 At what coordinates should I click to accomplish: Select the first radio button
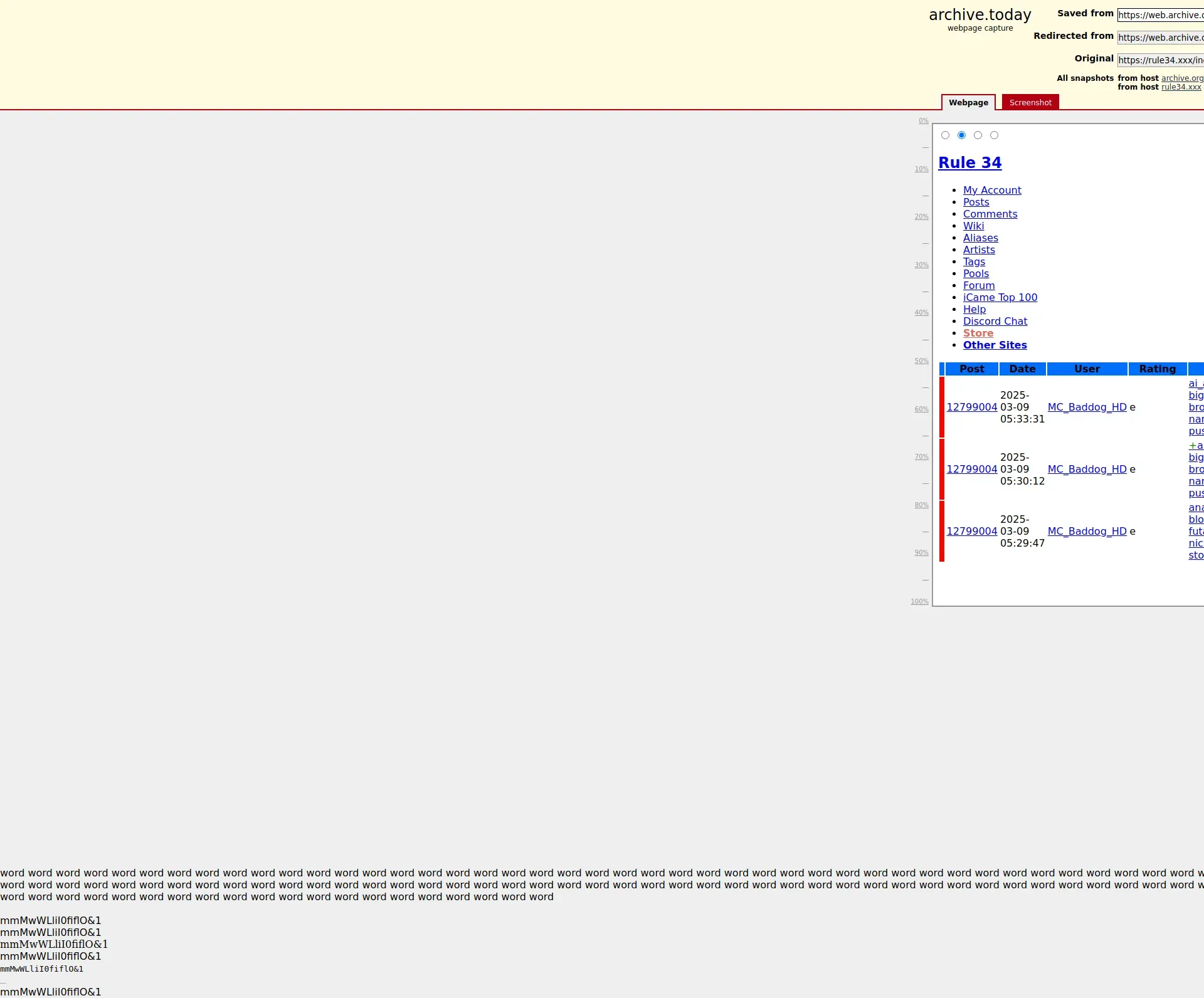tap(945, 135)
